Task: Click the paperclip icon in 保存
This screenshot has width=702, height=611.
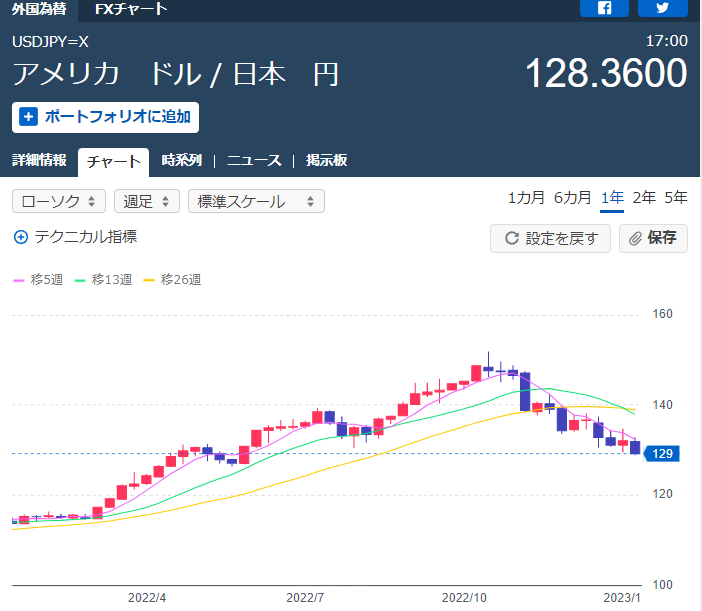Action: 635,239
